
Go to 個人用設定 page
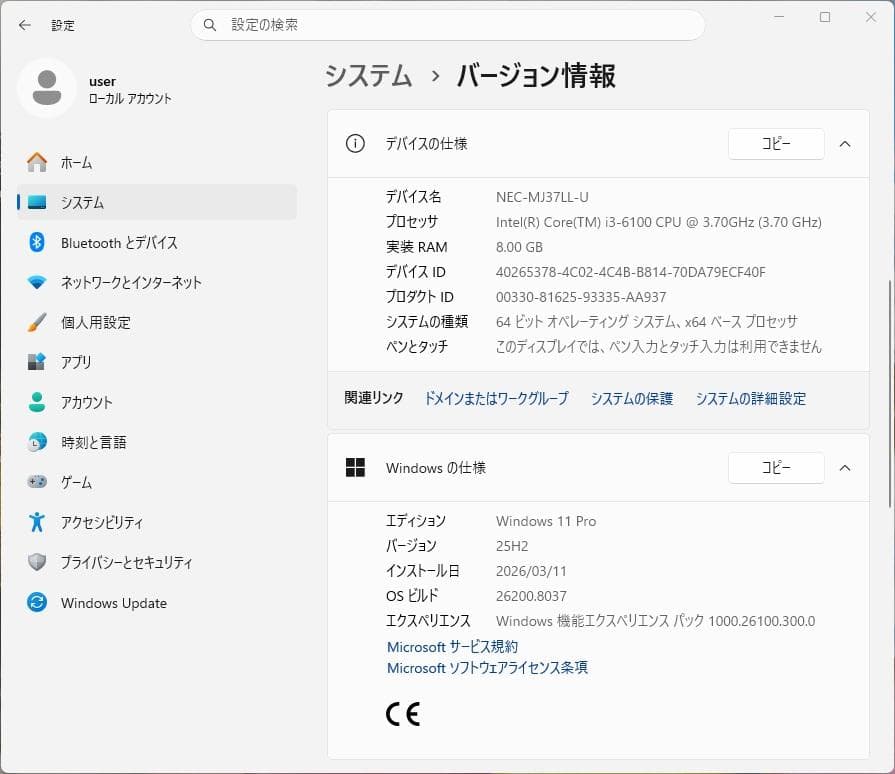coord(157,322)
